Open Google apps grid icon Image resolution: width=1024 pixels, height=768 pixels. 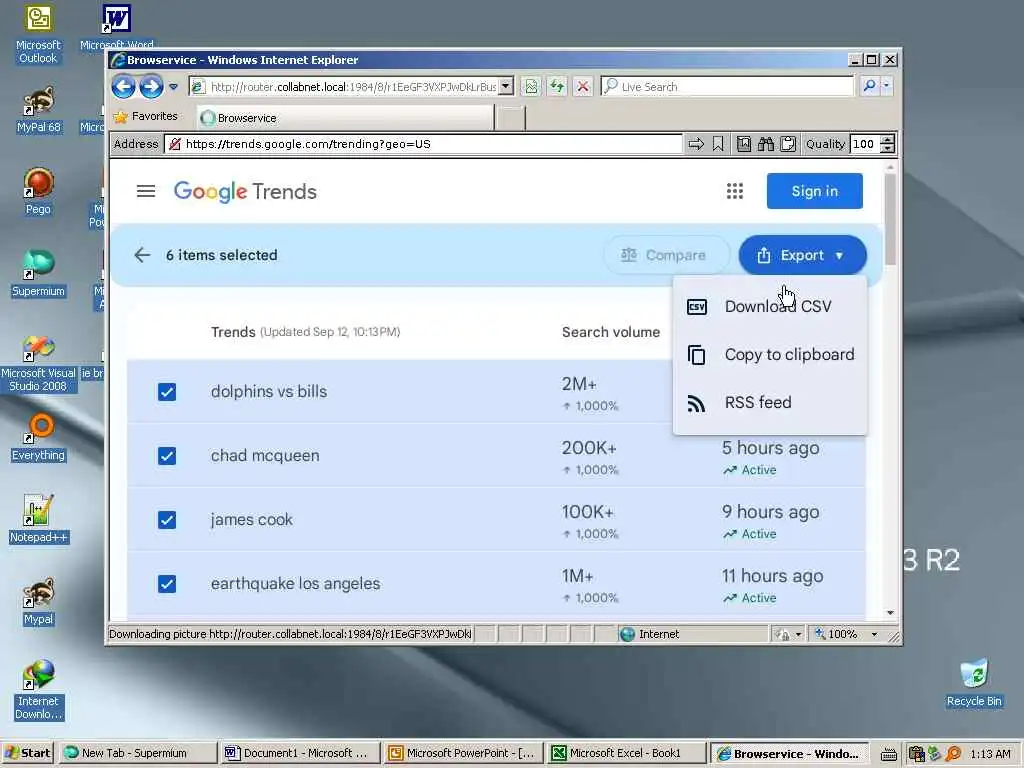tap(735, 191)
